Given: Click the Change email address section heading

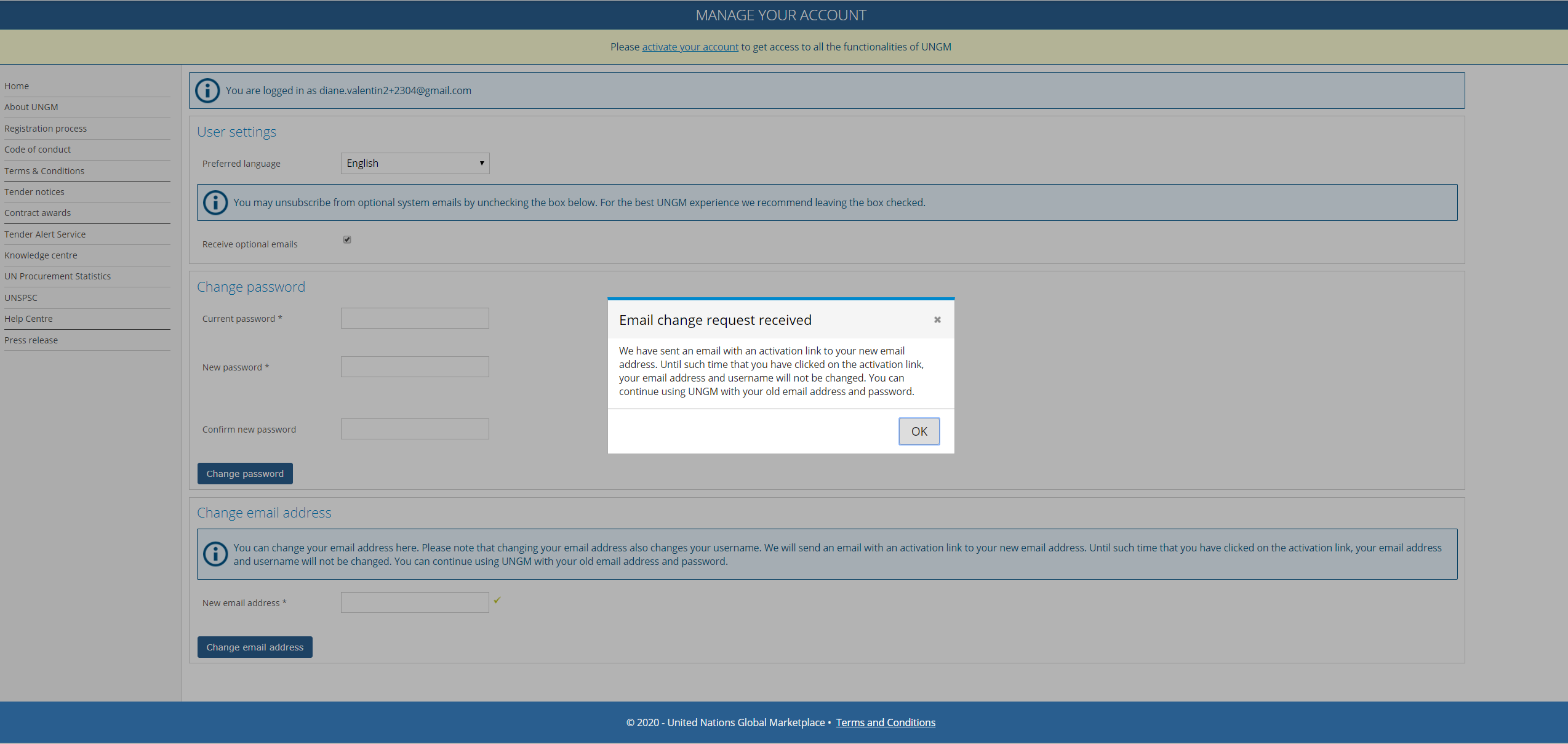Looking at the screenshot, I should (x=264, y=513).
